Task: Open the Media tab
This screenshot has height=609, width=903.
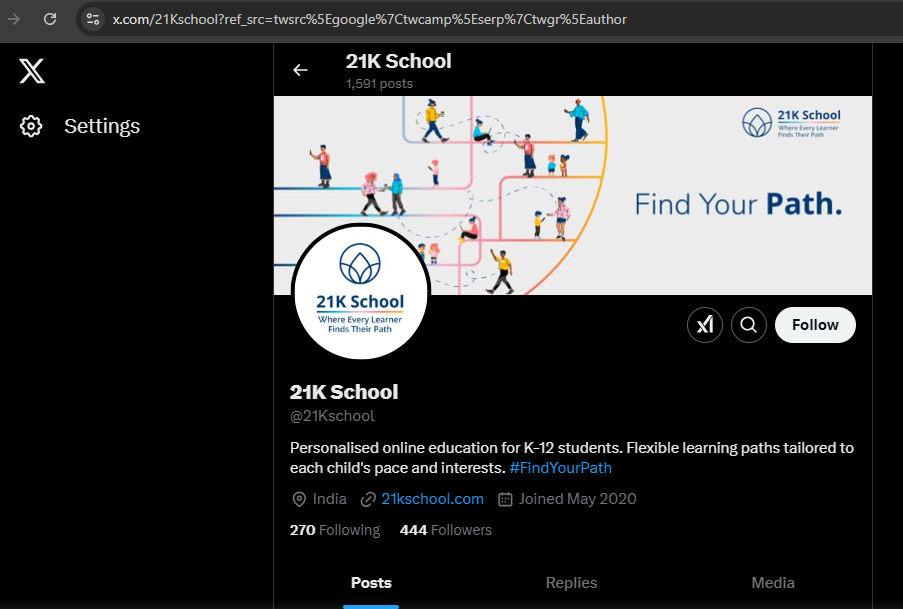Action: (x=773, y=583)
